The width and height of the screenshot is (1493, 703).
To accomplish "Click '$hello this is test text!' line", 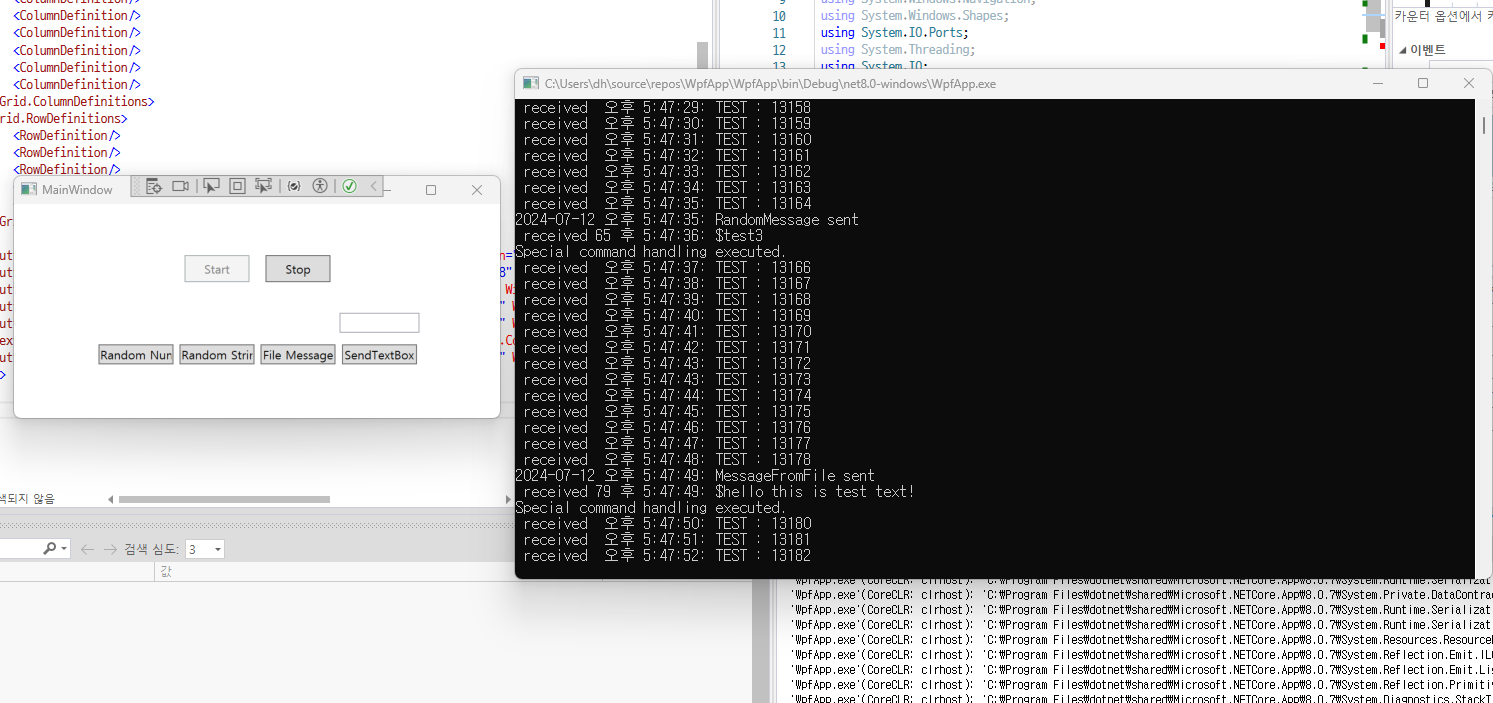I will (719, 492).
